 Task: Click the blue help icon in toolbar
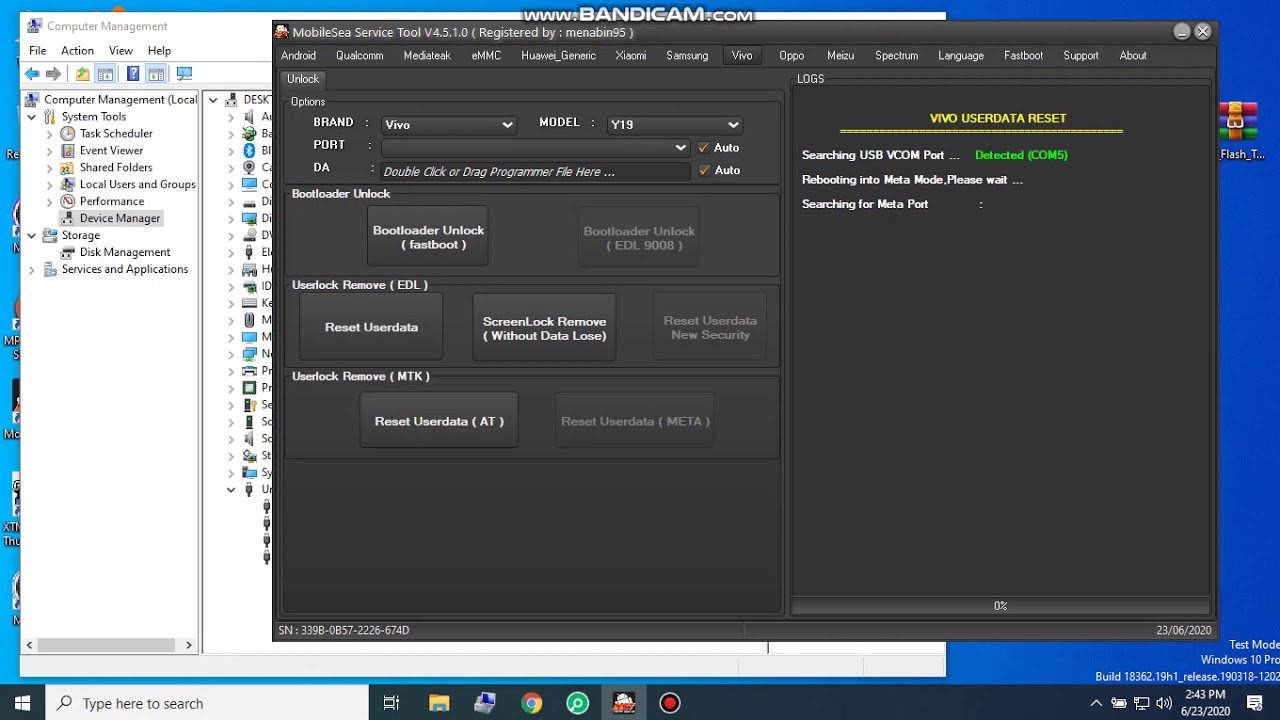tap(133, 74)
